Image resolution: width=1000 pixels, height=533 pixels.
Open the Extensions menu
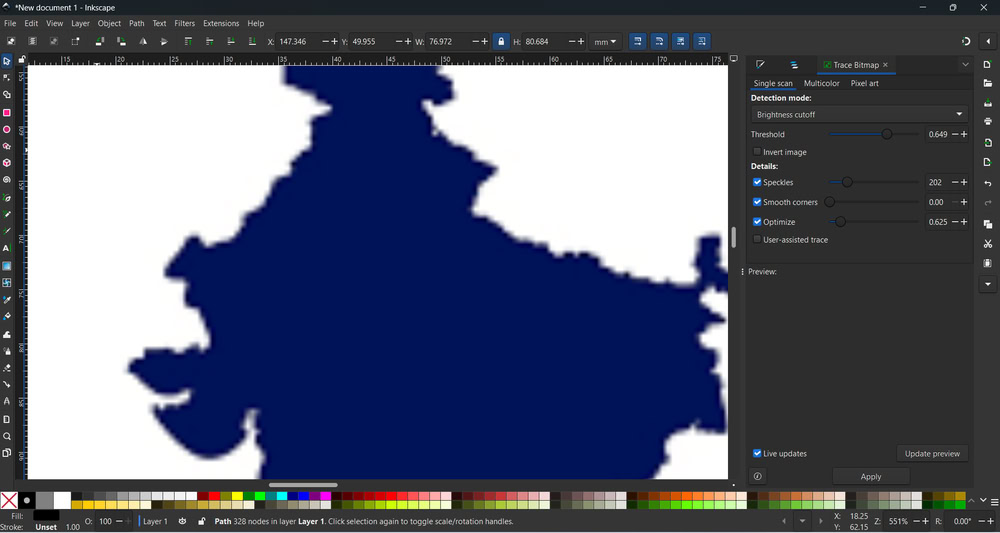221,24
